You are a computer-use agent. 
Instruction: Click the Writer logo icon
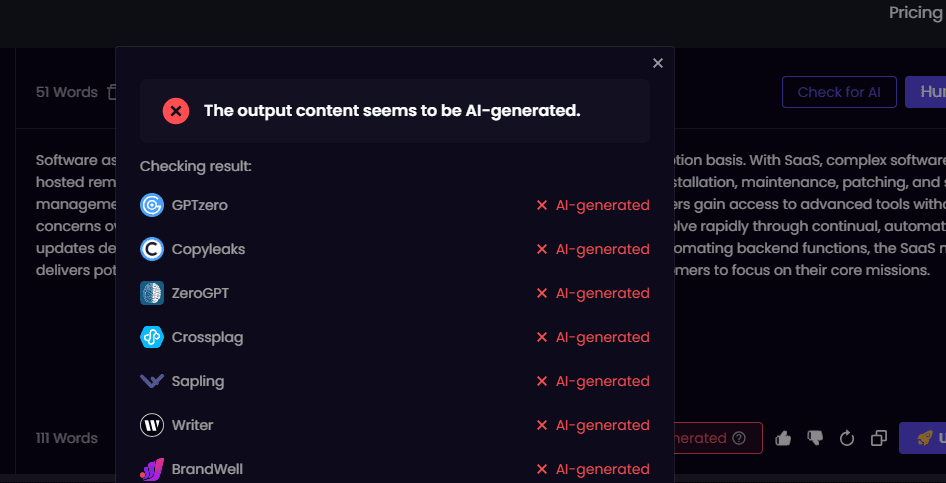coord(152,425)
